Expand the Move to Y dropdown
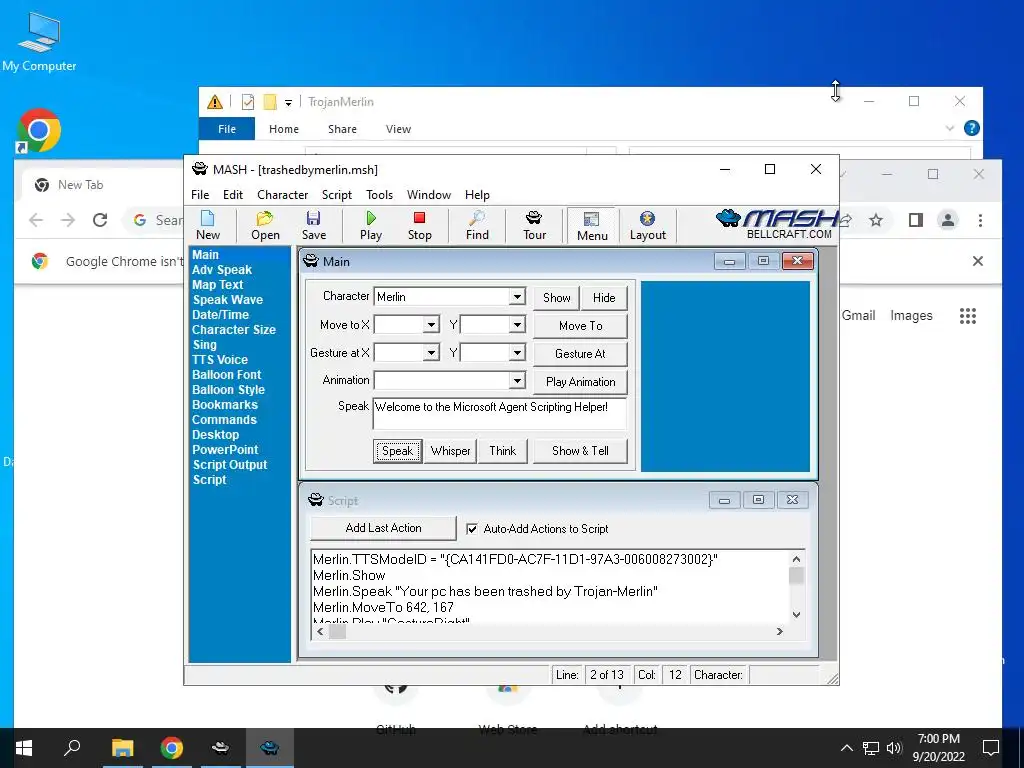1024x768 pixels. [x=517, y=325]
